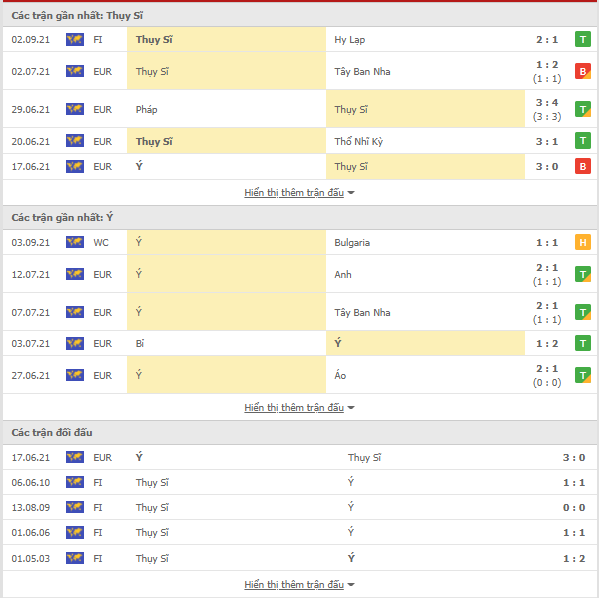This screenshot has width=599, height=598.
Task: Click world flag icon for 01.05.03 head-to-head match
Action: click(74, 558)
